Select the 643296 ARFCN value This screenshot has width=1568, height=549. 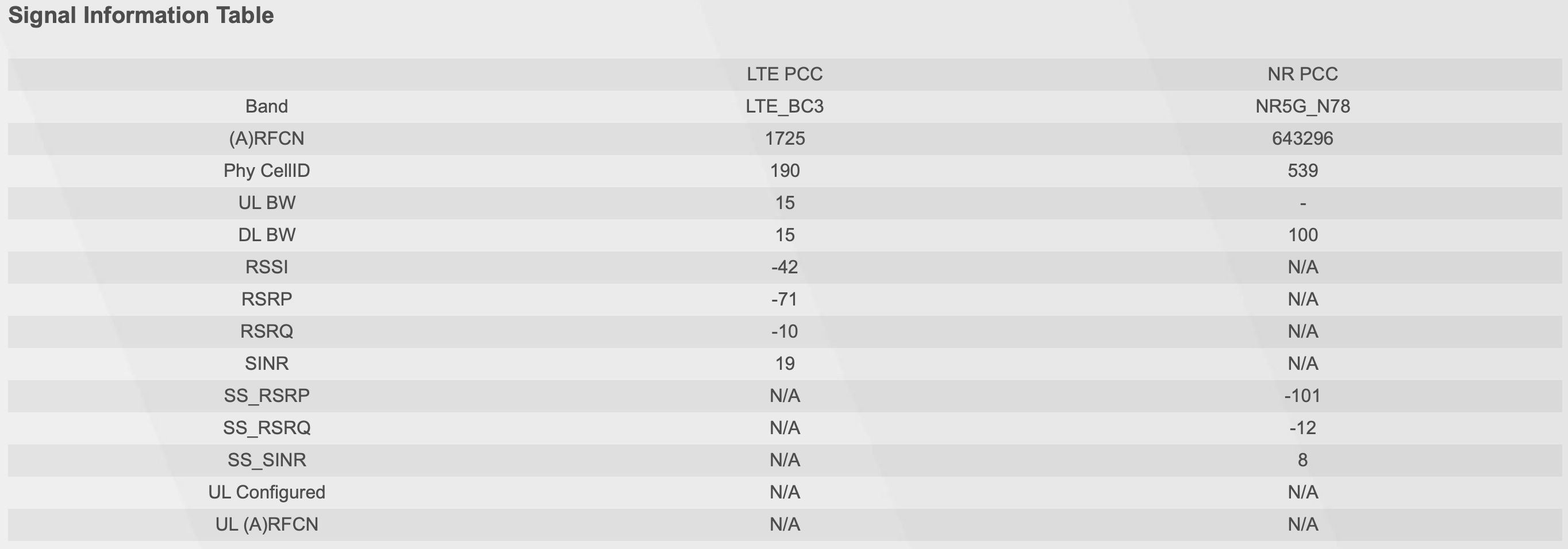[x=1302, y=138]
